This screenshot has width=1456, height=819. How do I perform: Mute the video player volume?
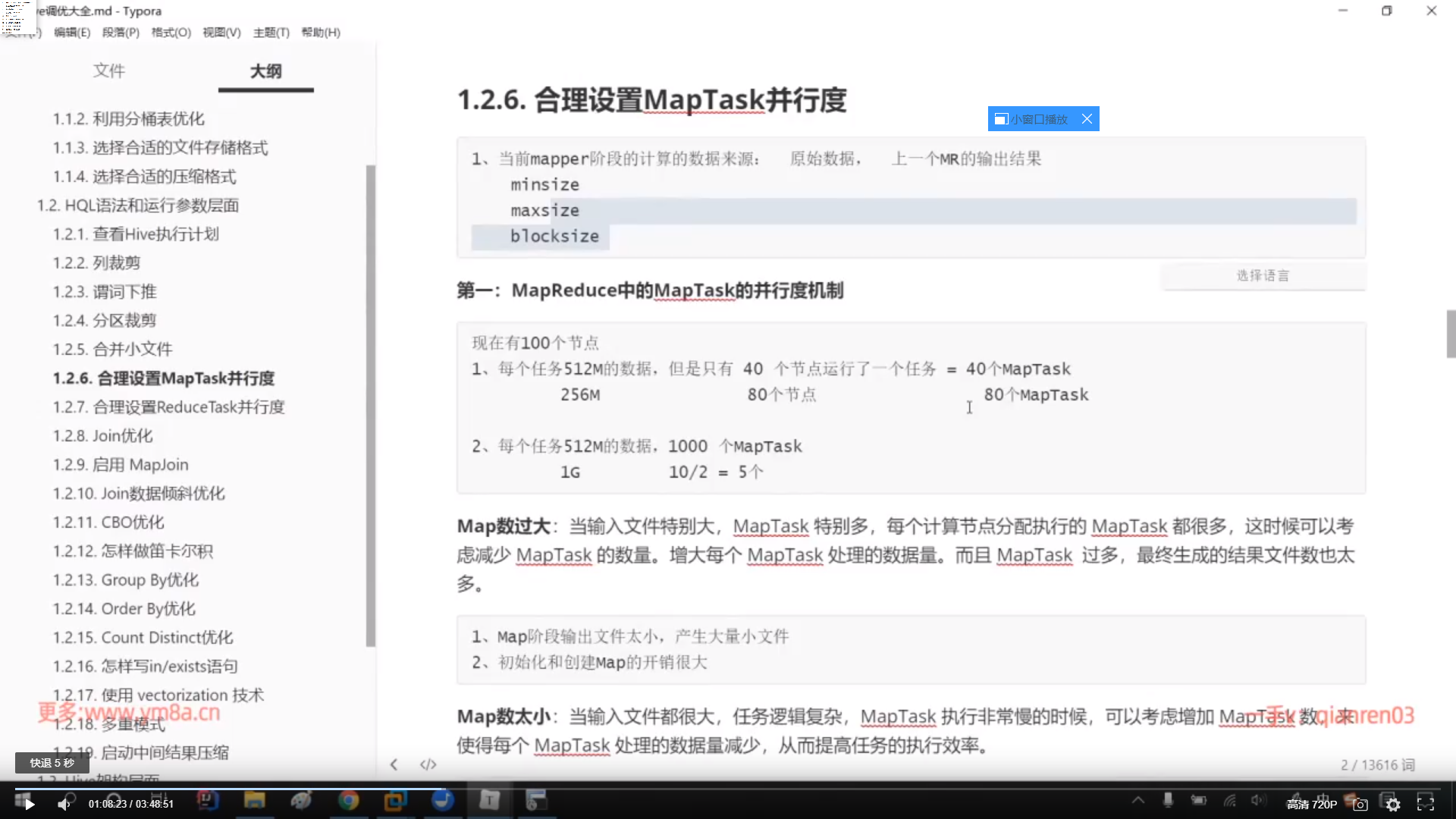pyautogui.click(x=64, y=804)
